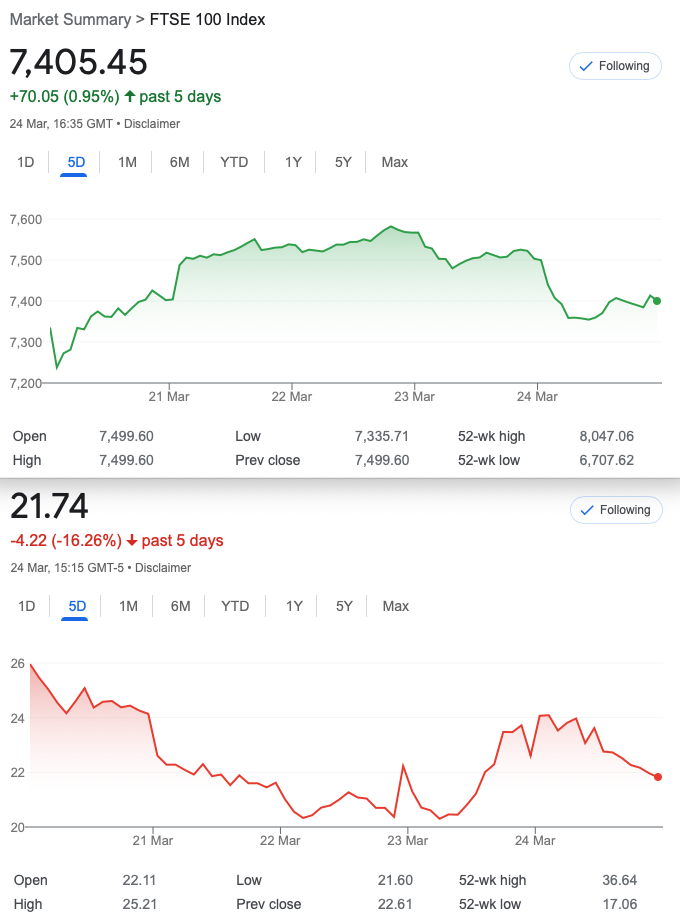Viewport: 680px width, 918px height.
Task: Select 5D tab on FTSE 100 chart
Action: [76, 162]
